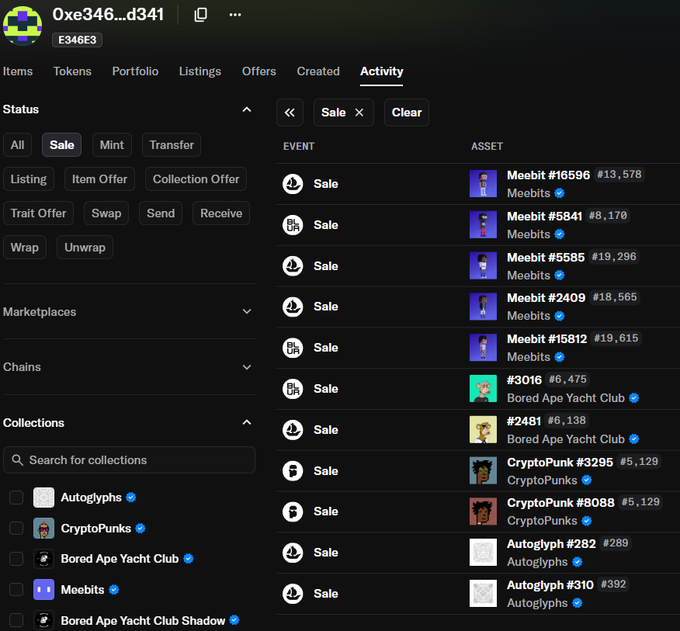
Task: Open the Offers tab
Action: [x=259, y=71]
